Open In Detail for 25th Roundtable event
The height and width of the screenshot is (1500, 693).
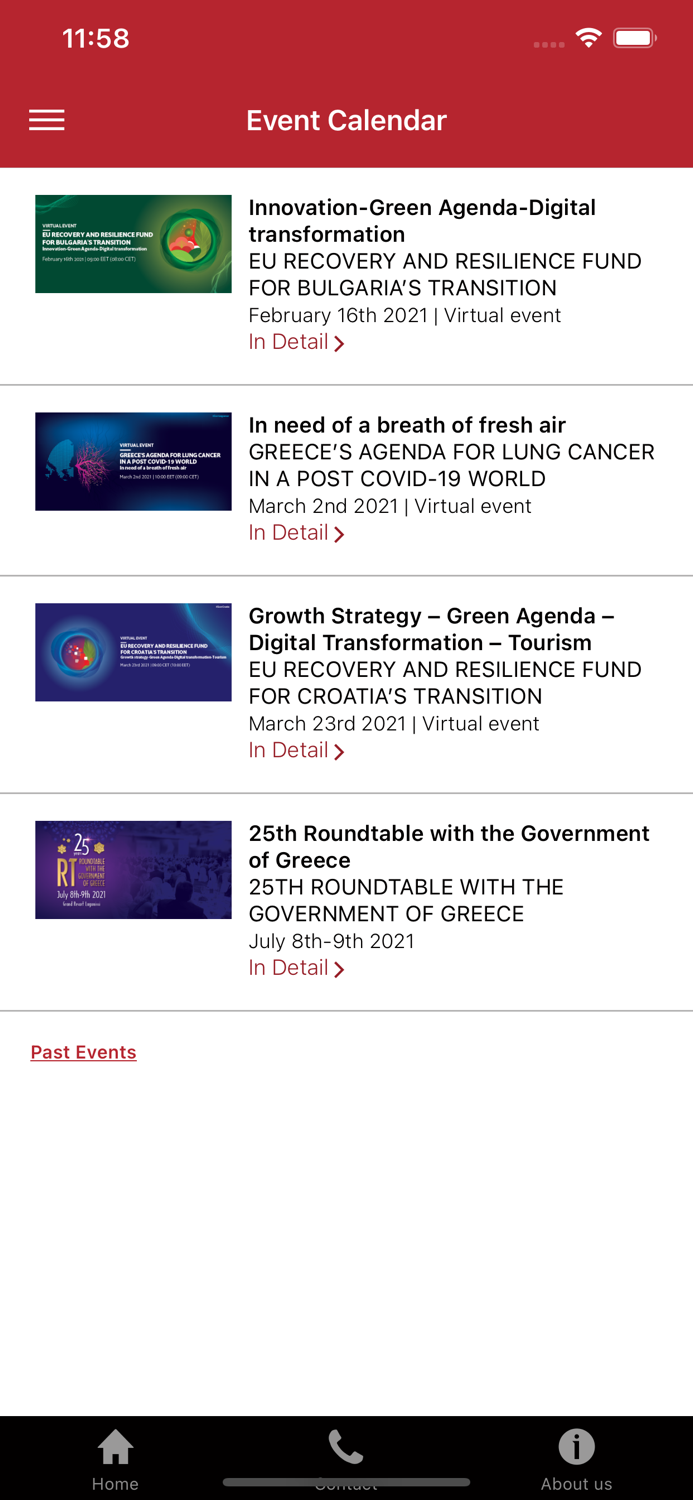click(x=296, y=967)
